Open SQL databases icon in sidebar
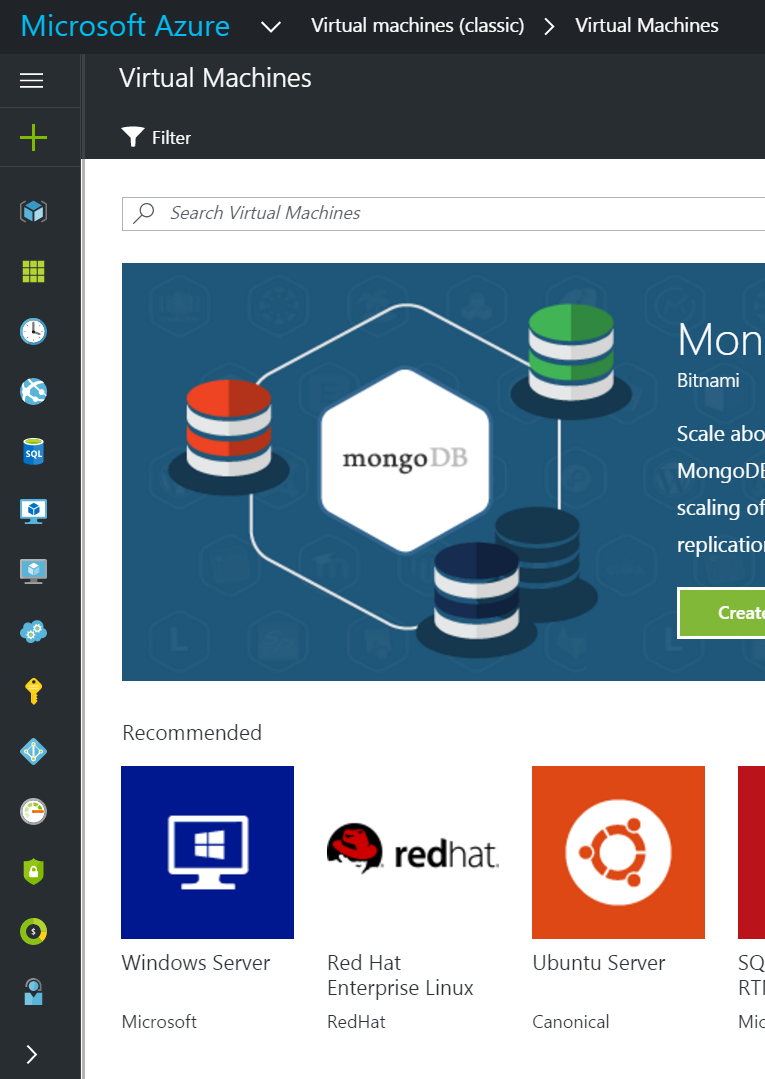 (x=33, y=451)
